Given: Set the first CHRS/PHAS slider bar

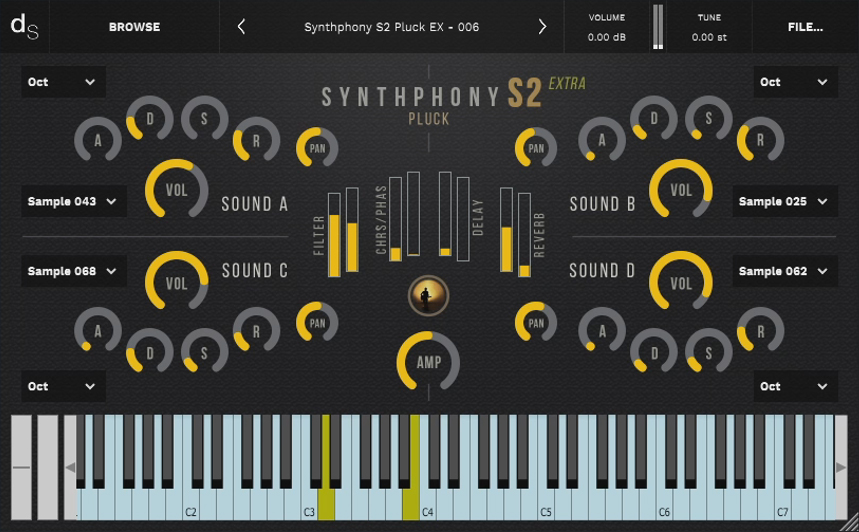Looking at the screenshot, I should point(395,219).
